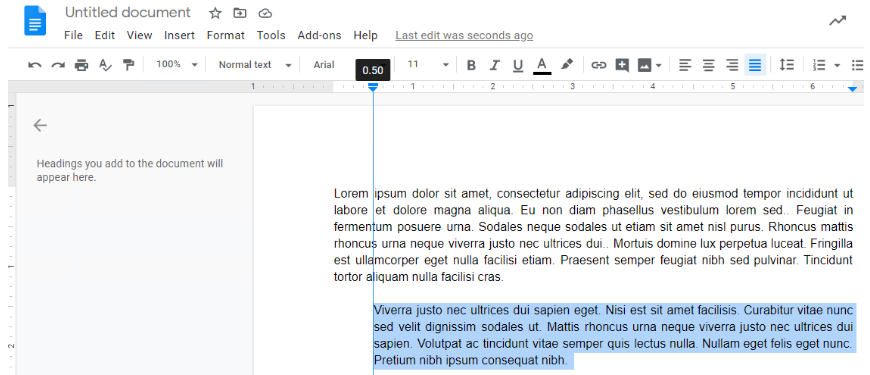Open the 100% zoom dropdown
This screenshot has width=870, height=375.
click(176, 64)
